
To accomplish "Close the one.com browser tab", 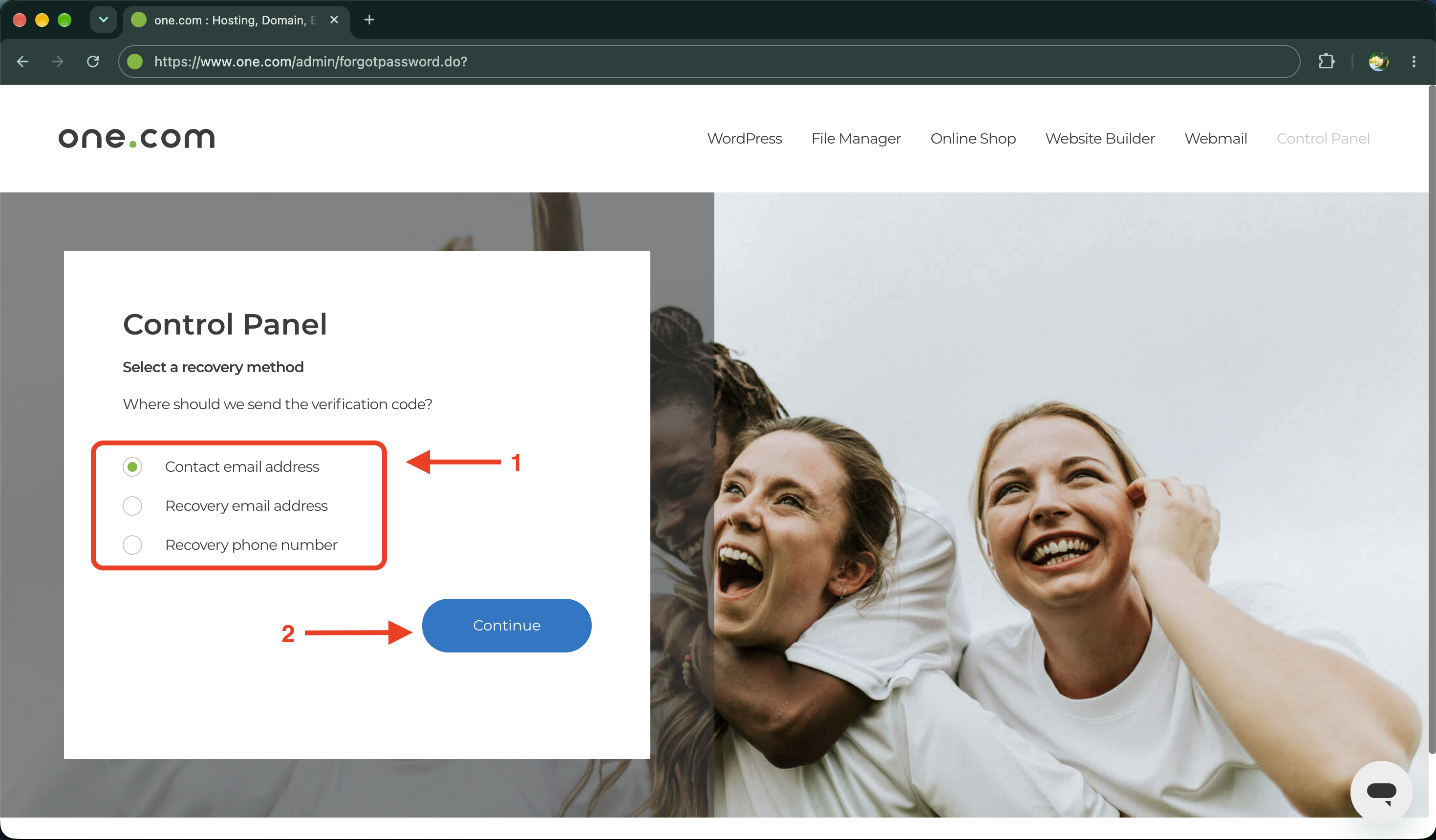I will 335,20.
